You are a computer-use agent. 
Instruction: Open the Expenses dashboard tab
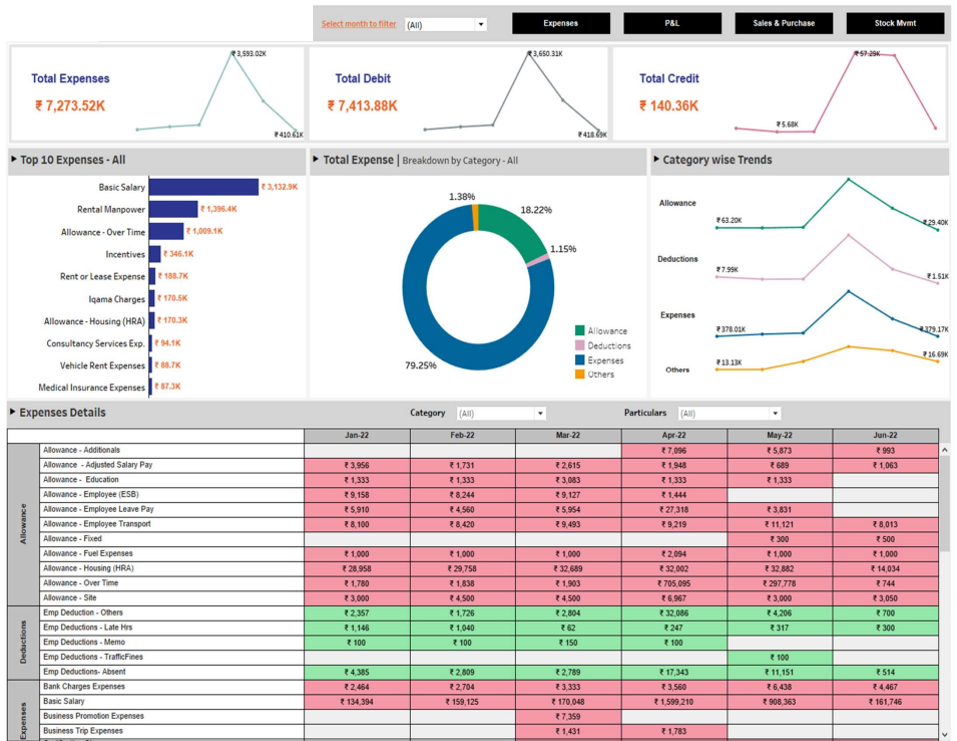pos(561,23)
